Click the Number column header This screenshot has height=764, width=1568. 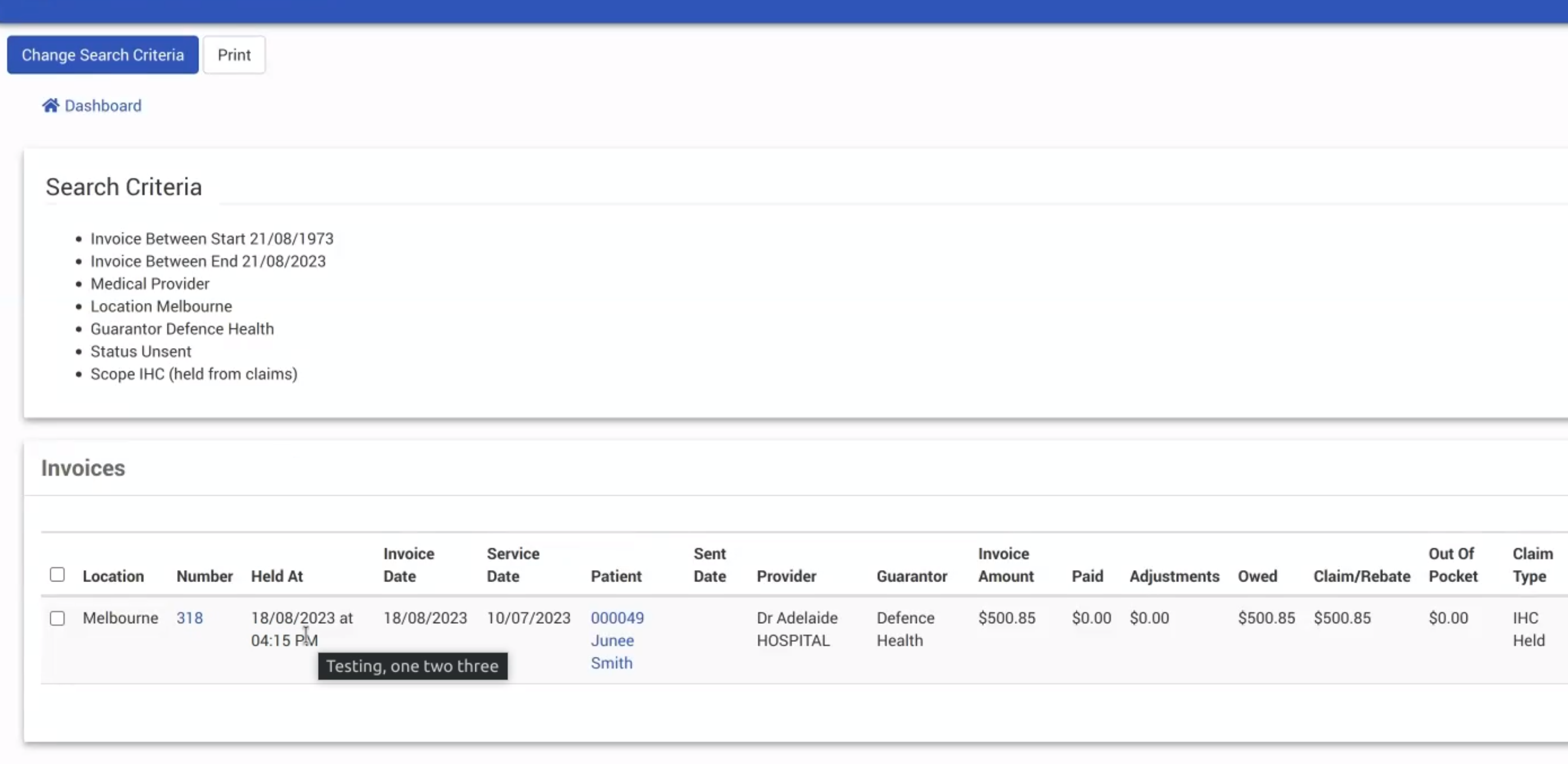click(204, 576)
